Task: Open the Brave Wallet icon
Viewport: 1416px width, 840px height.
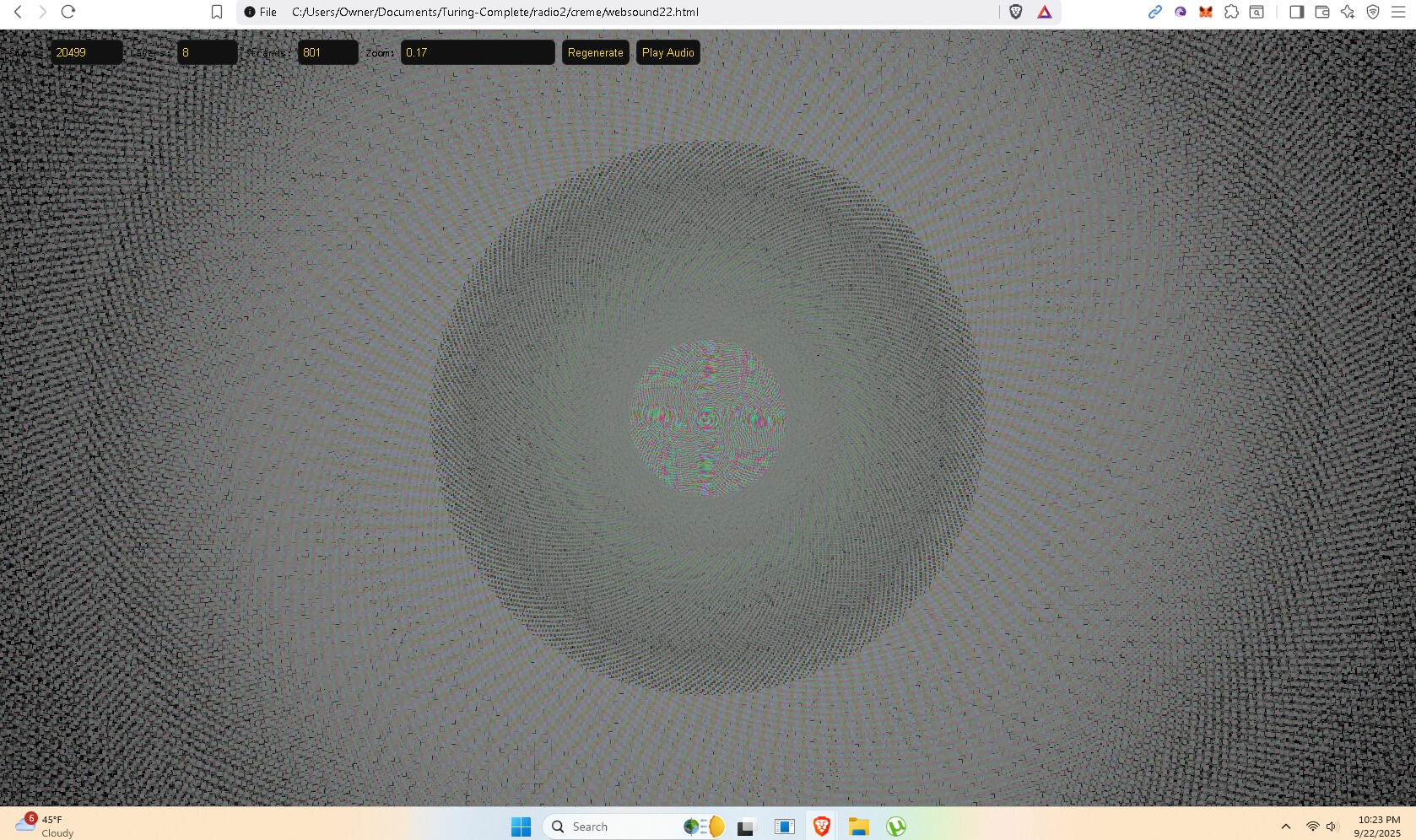Action: (1322, 12)
